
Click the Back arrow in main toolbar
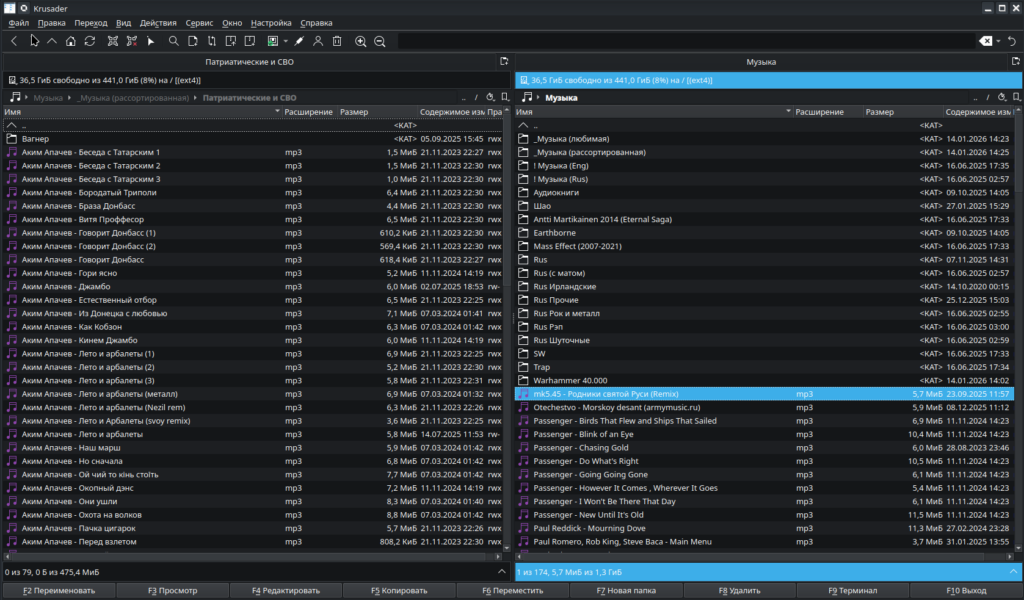(14, 41)
